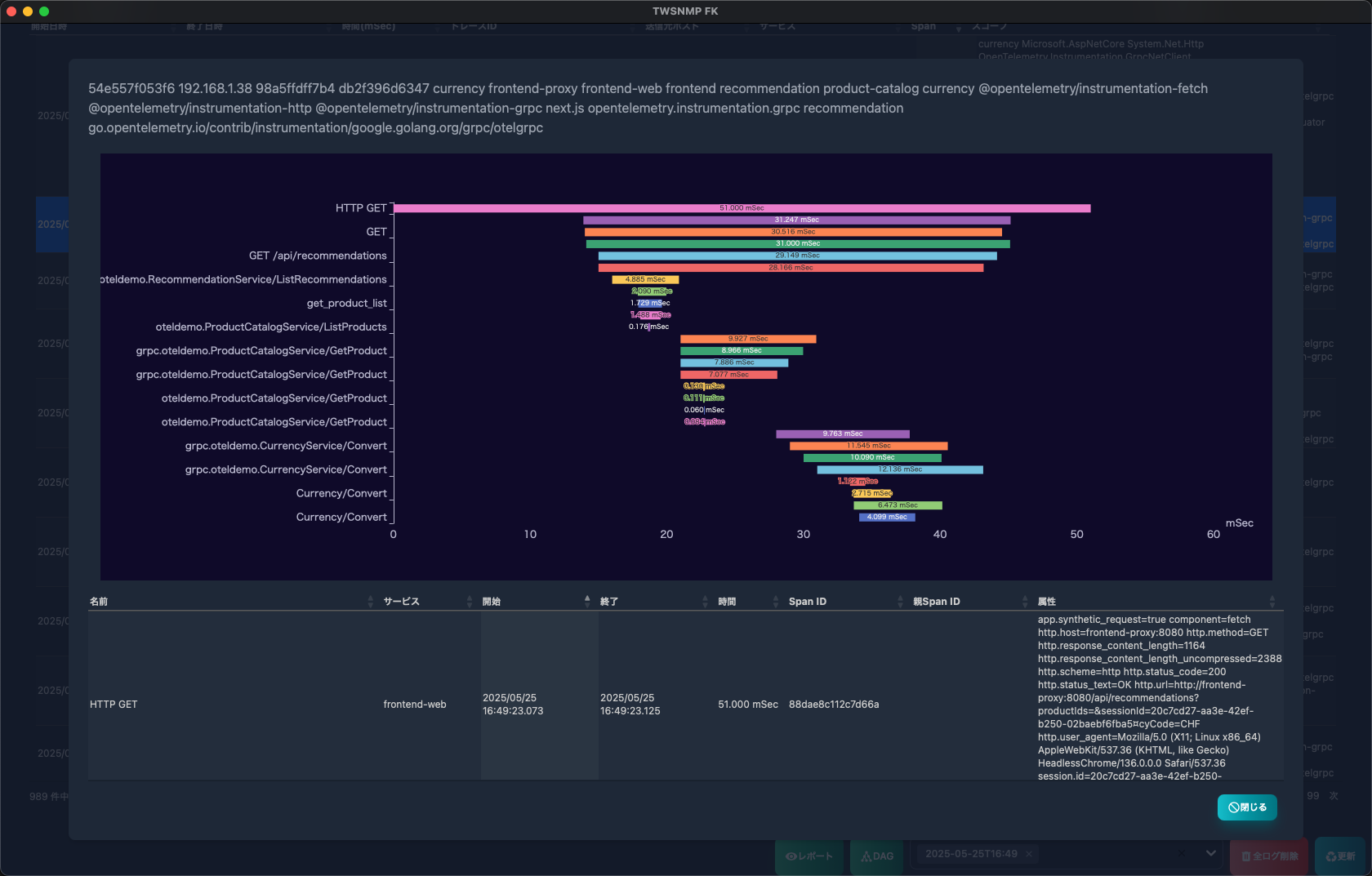The width and height of the screenshot is (1372, 876).
Task: Select the green 31.000 mSec span bar
Action: [x=798, y=243]
